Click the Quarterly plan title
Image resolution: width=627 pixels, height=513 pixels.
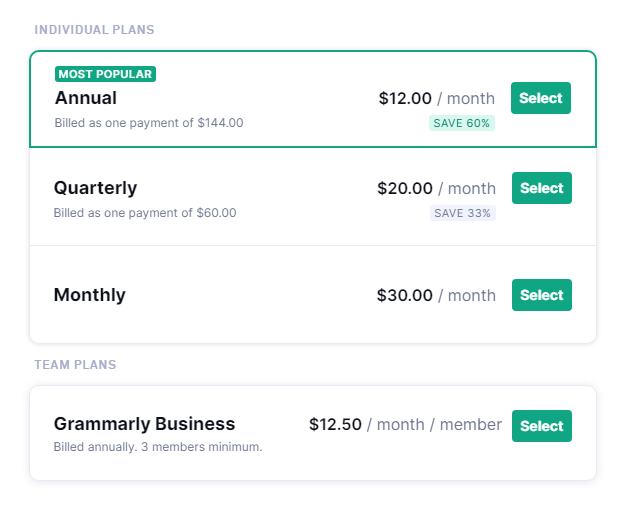(x=95, y=188)
